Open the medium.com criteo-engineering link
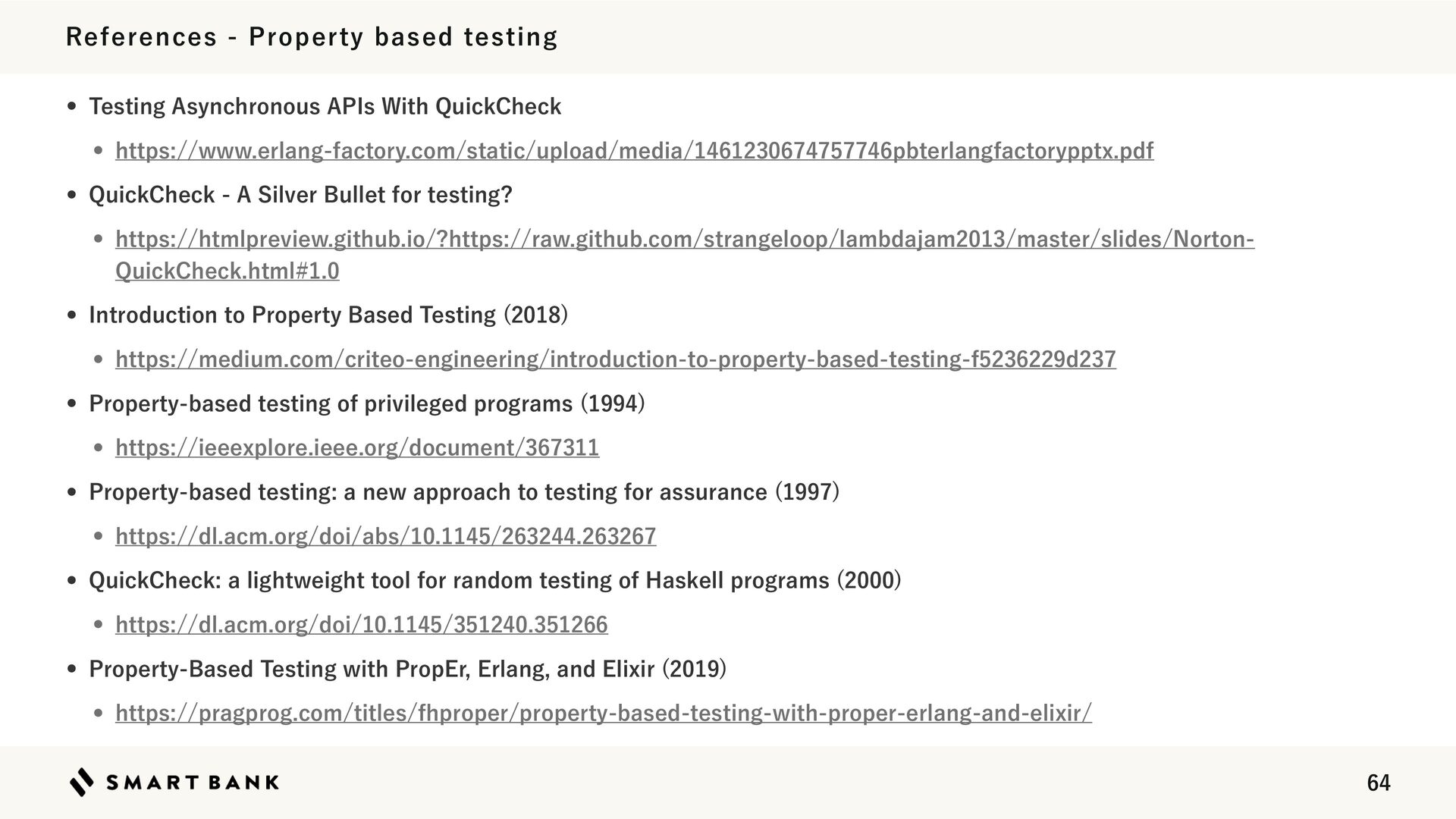 click(x=615, y=359)
